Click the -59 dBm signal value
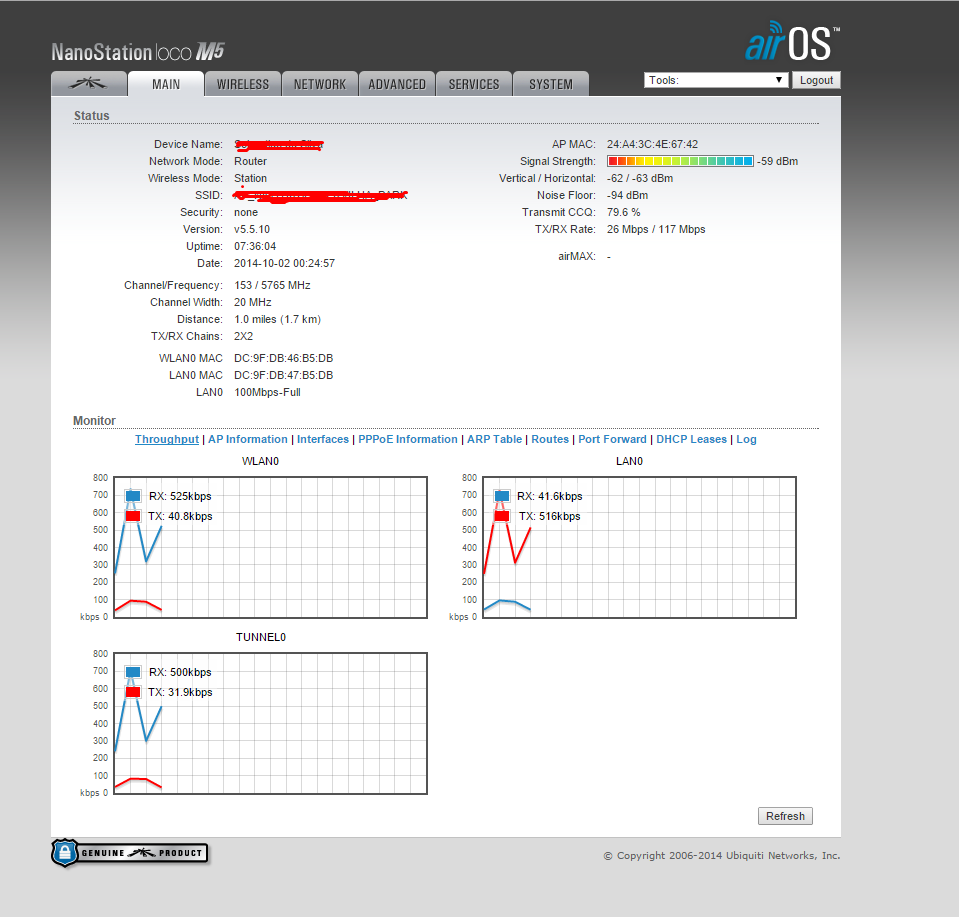959x917 pixels. 777,161
